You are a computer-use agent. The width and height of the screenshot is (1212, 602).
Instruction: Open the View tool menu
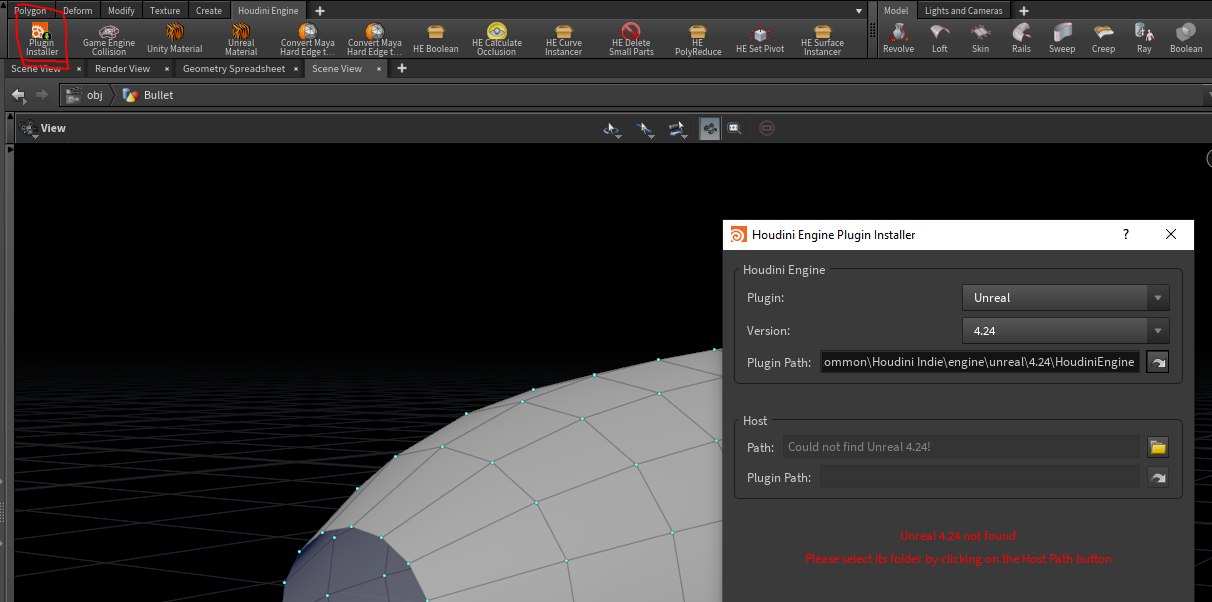pos(42,128)
